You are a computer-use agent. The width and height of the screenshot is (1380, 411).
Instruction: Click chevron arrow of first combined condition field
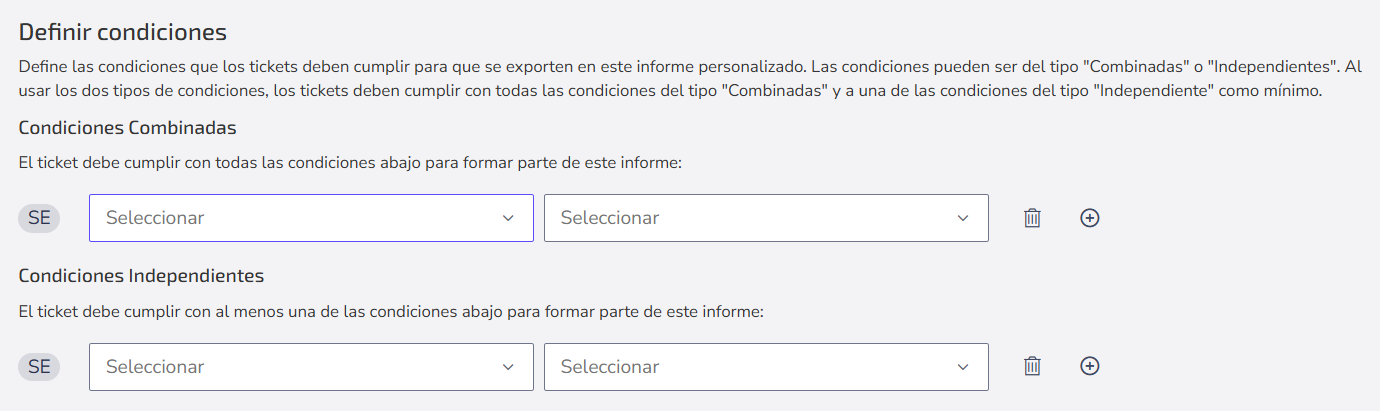point(508,218)
